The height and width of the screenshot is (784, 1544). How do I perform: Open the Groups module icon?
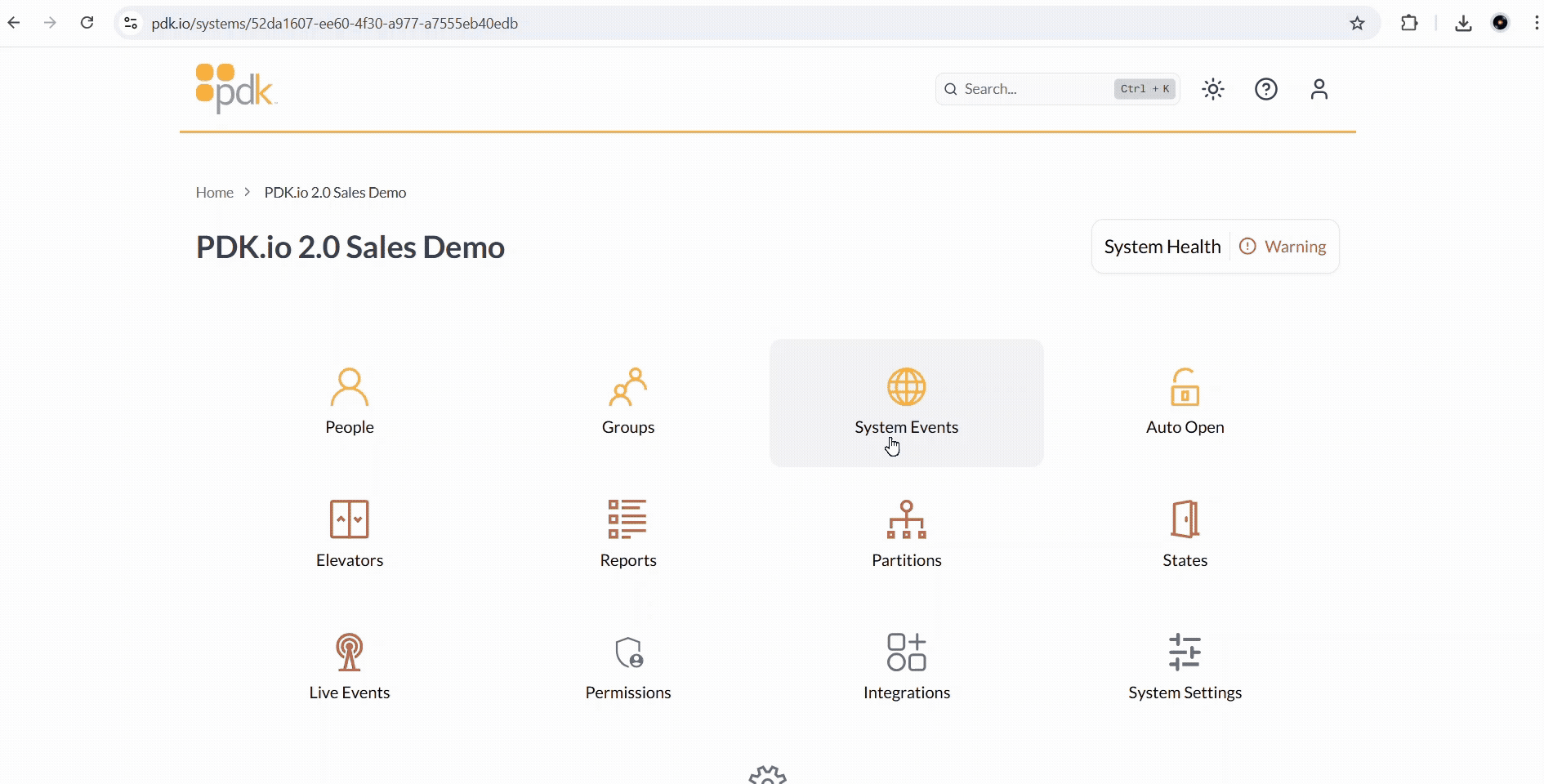[628, 387]
